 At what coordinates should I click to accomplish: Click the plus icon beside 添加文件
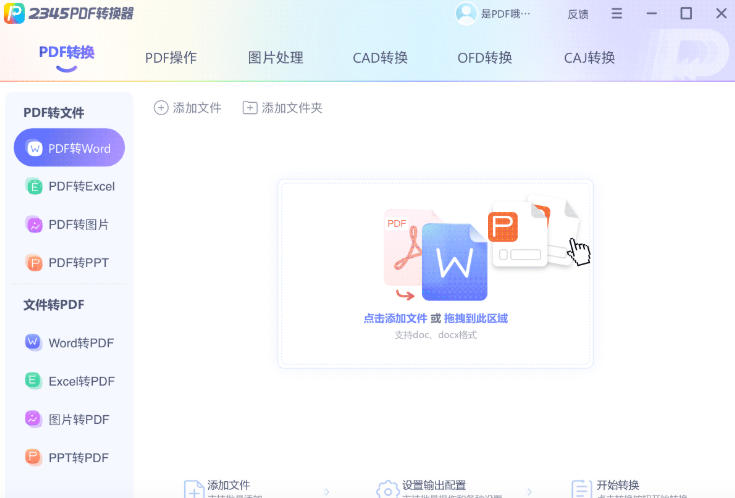161,108
